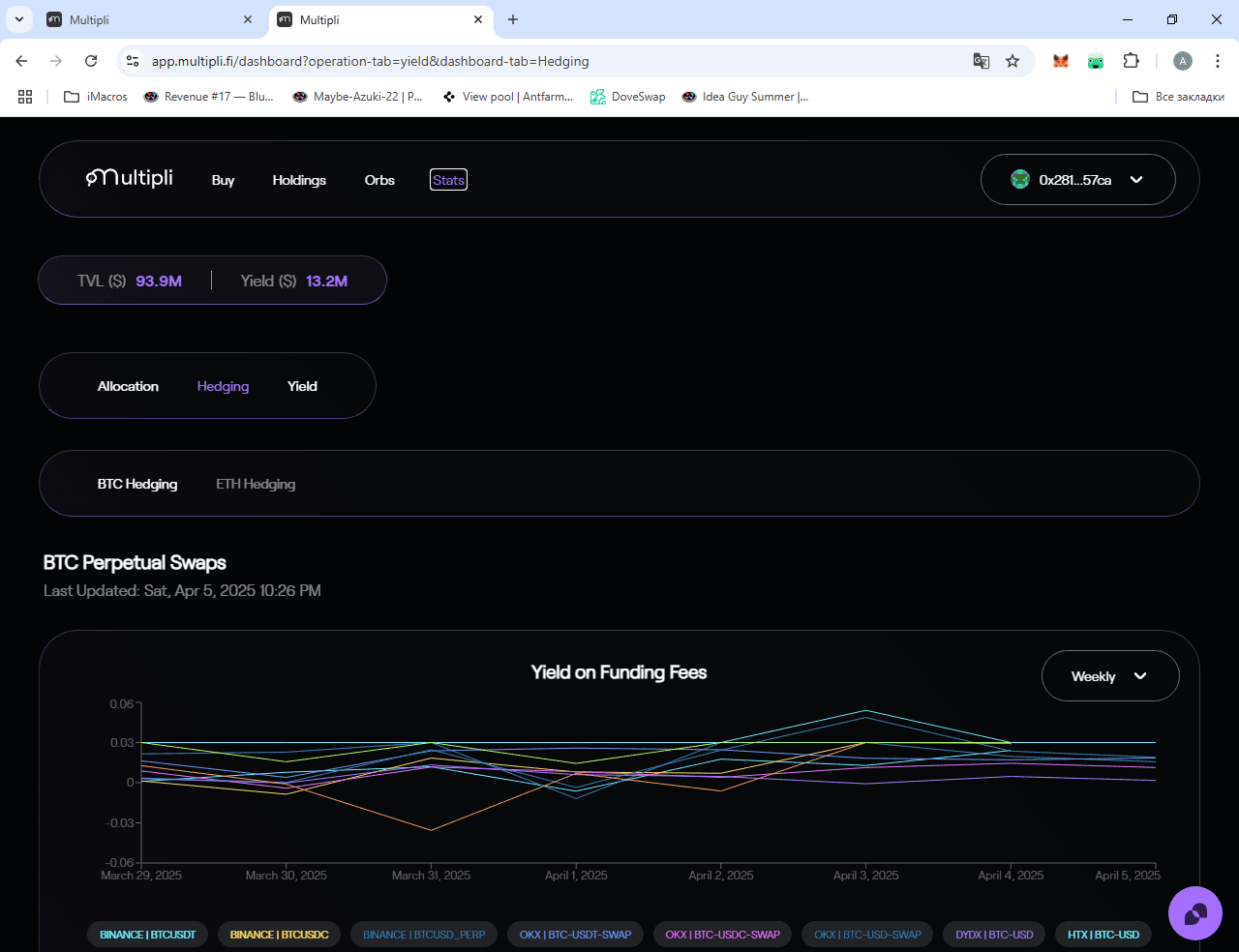Click the TVL 93.9M value

pyautogui.click(x=159, y=281)
